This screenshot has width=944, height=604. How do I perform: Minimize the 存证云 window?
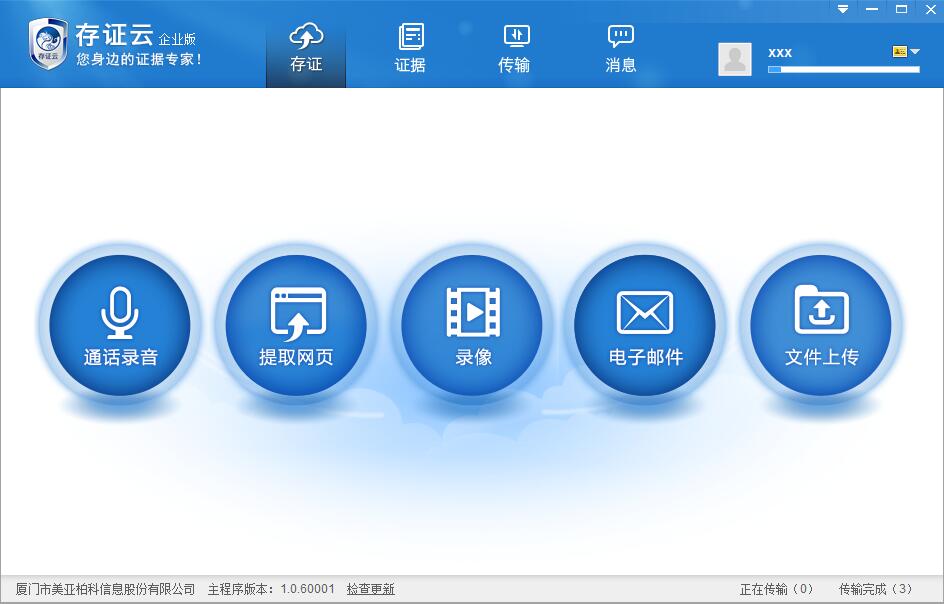point(872,9)
